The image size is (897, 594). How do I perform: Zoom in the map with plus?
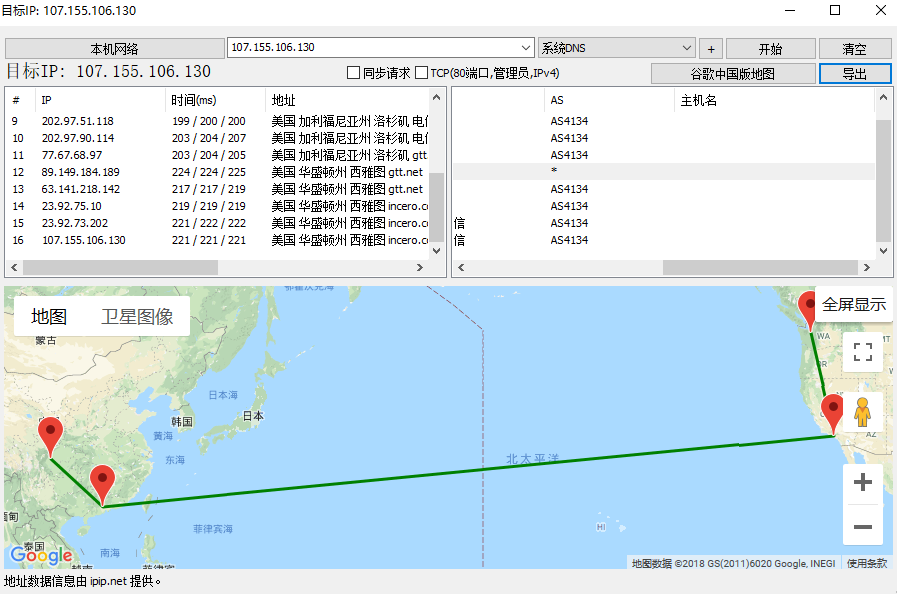click(x=863, y=482)
